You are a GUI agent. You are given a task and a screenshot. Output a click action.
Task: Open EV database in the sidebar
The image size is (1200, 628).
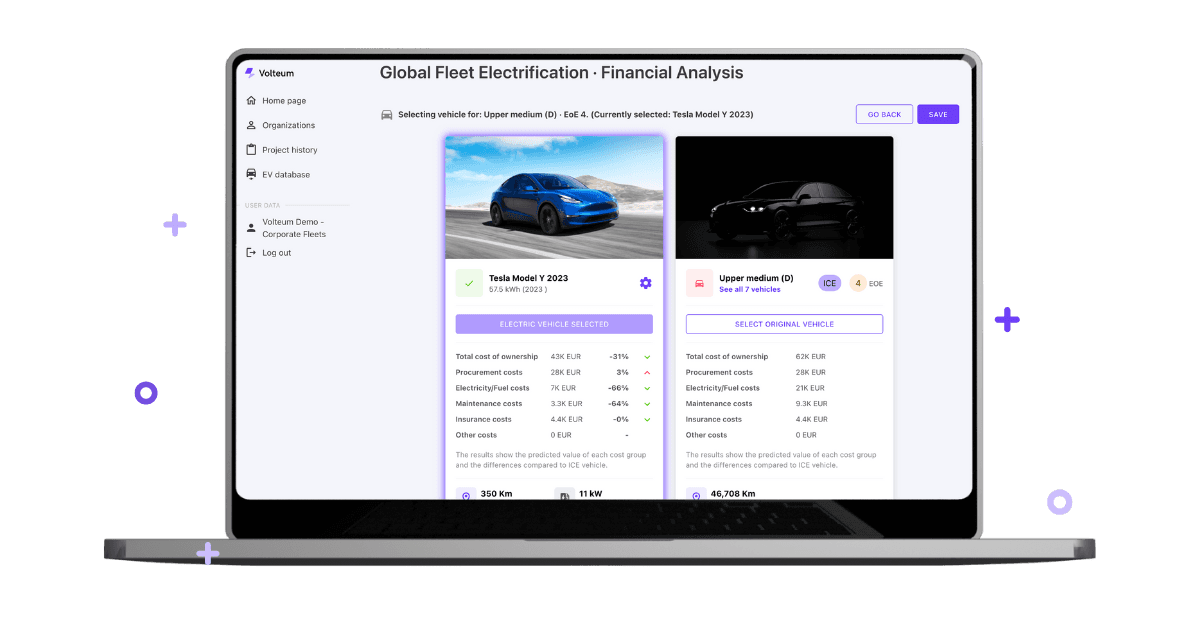pos(286,175)
